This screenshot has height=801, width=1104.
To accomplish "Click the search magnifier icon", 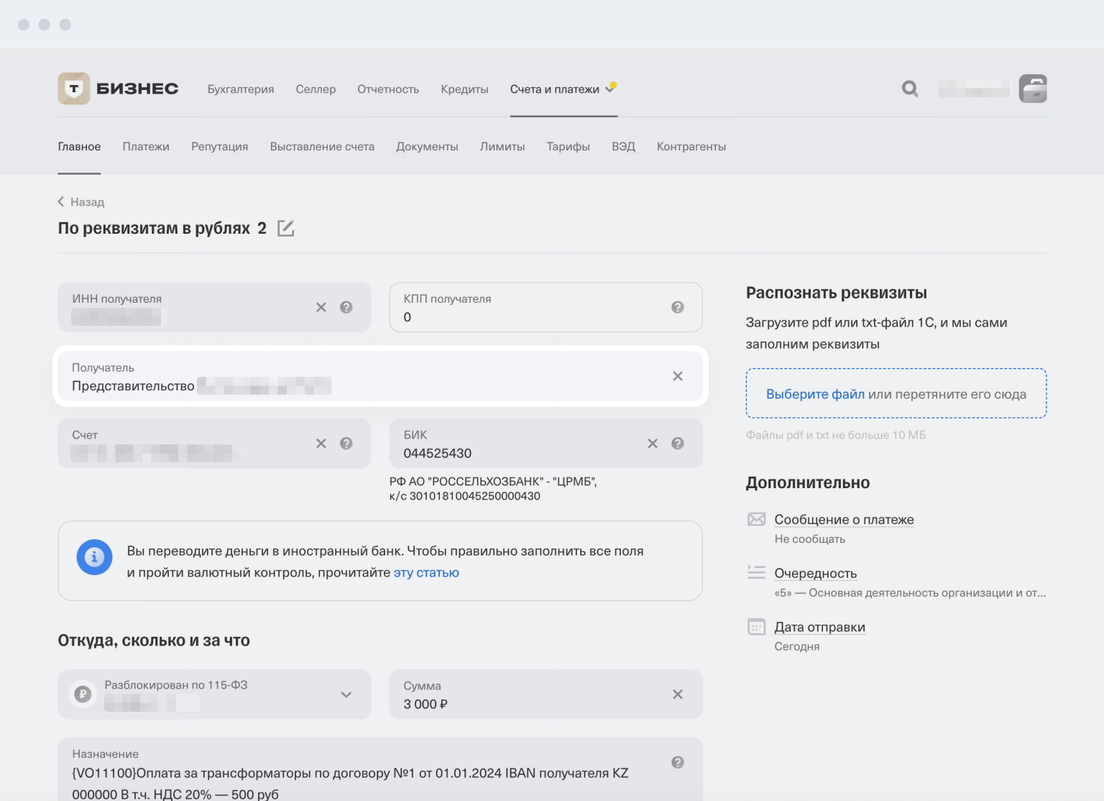I will (x=909, y=89).
